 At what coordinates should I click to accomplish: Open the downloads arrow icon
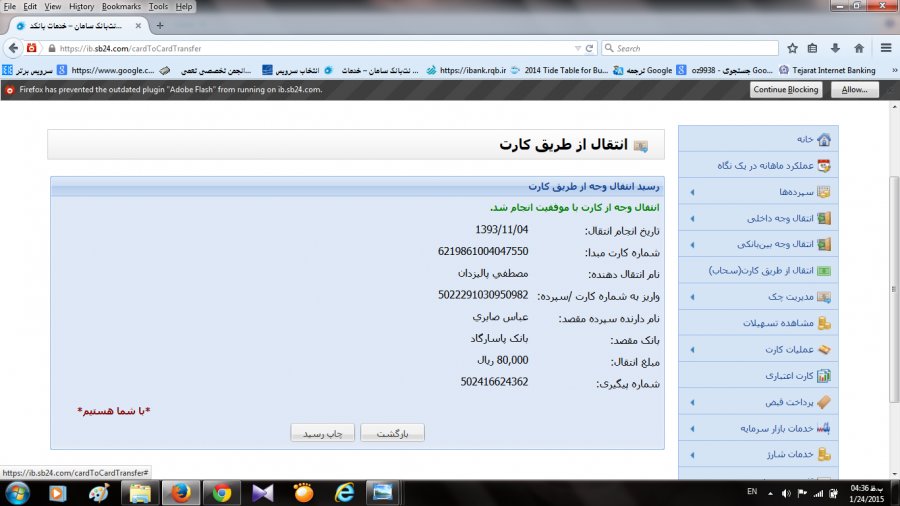point(835,48)
